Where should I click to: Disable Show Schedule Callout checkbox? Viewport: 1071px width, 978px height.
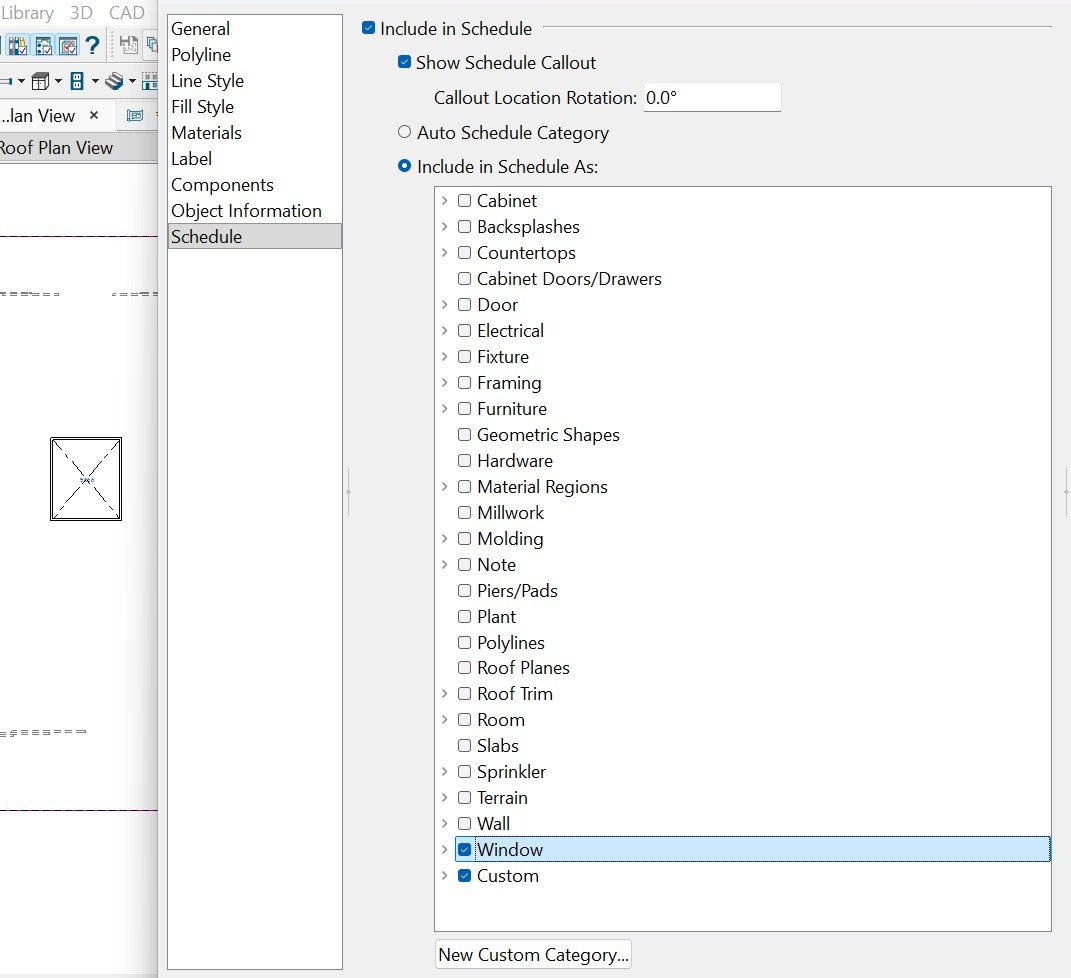(x=404, y=62)
